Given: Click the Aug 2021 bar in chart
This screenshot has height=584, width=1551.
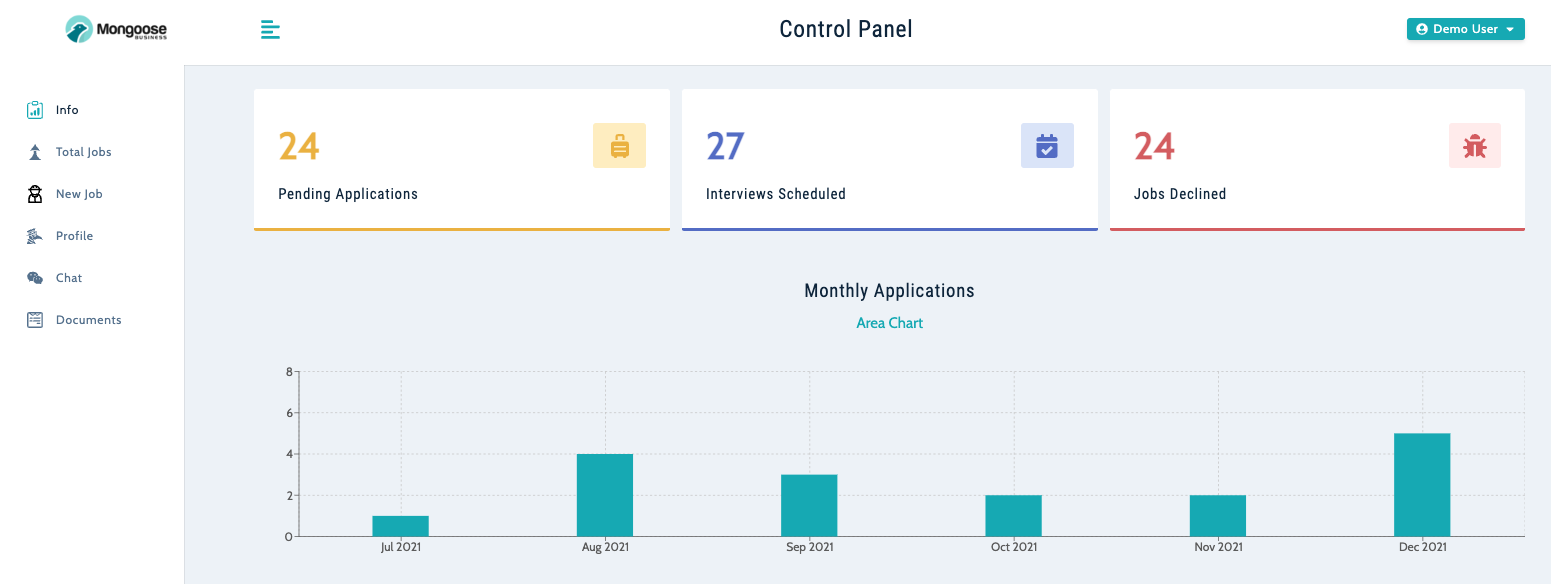Looking at the screenshot, I should point(605,495).
